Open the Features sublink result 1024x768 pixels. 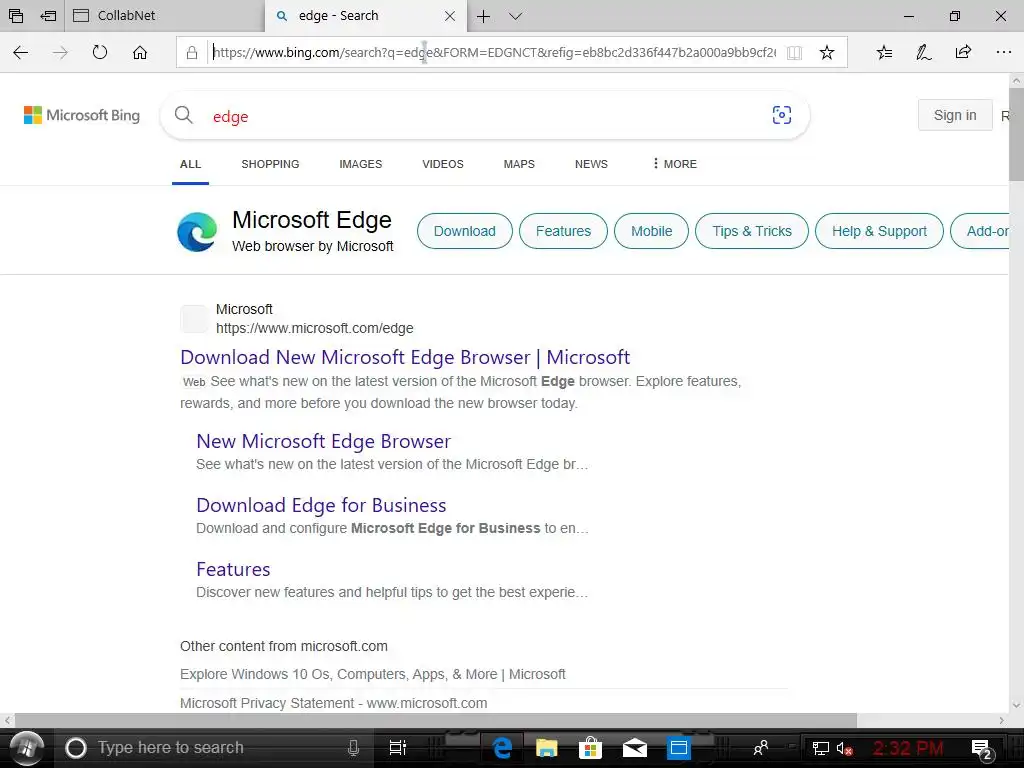pos(233,569)
